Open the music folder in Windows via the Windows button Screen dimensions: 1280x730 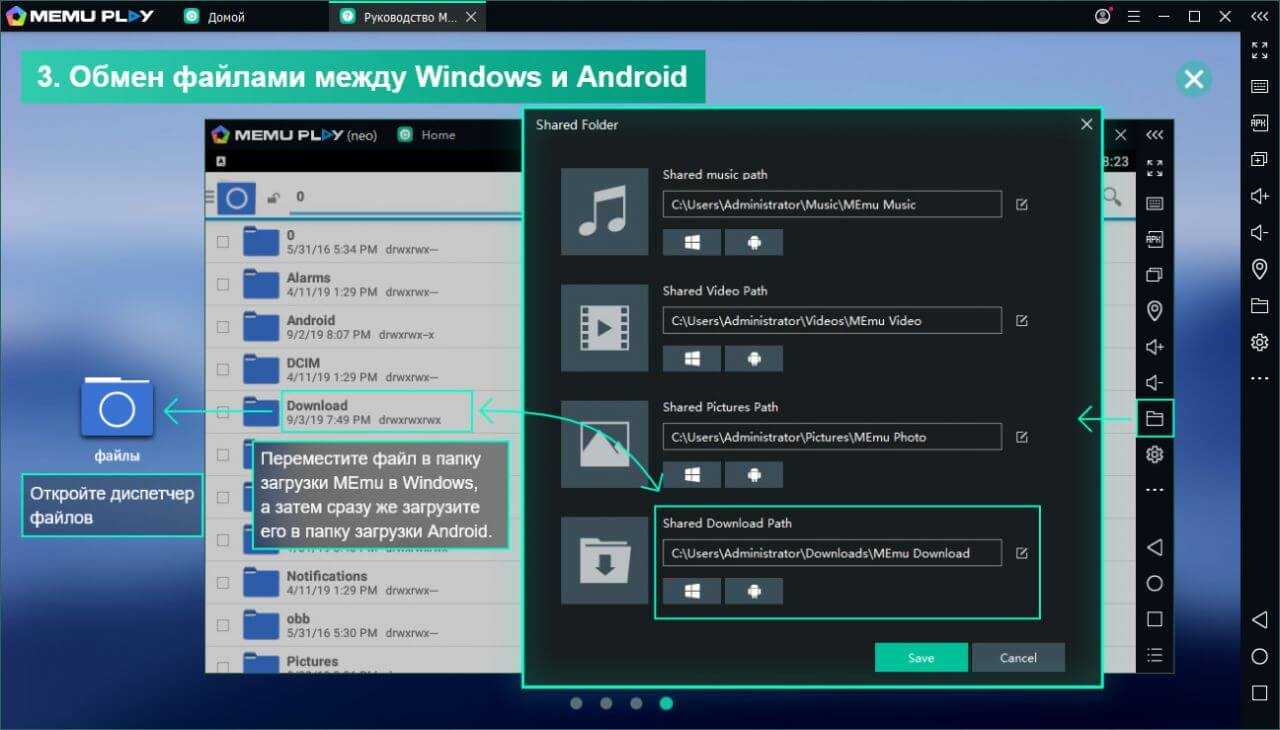(x=691, y=242)
